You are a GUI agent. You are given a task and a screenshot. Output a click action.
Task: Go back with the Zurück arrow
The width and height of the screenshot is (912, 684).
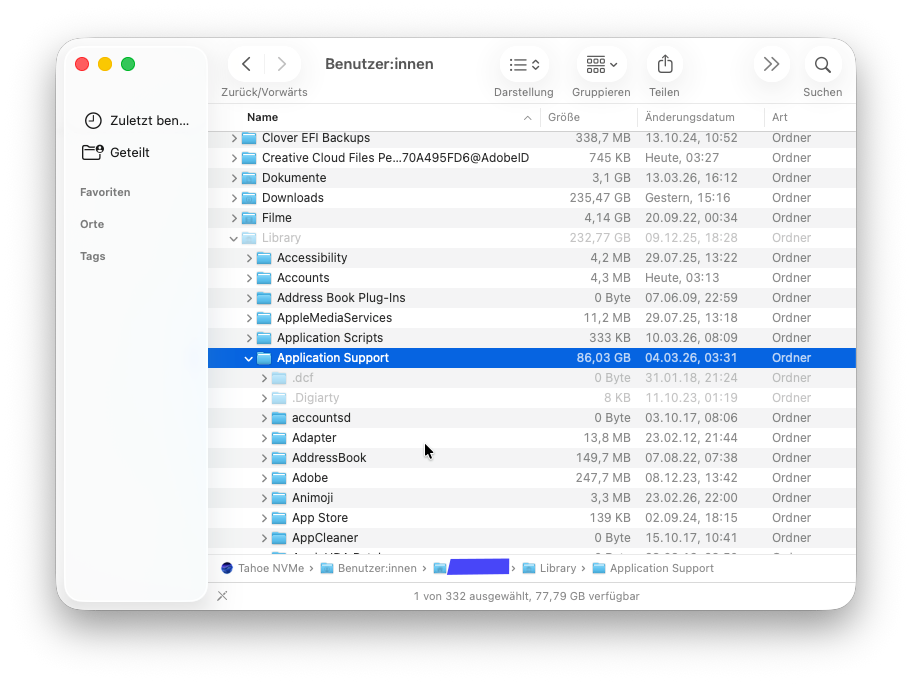pos(247,64)
